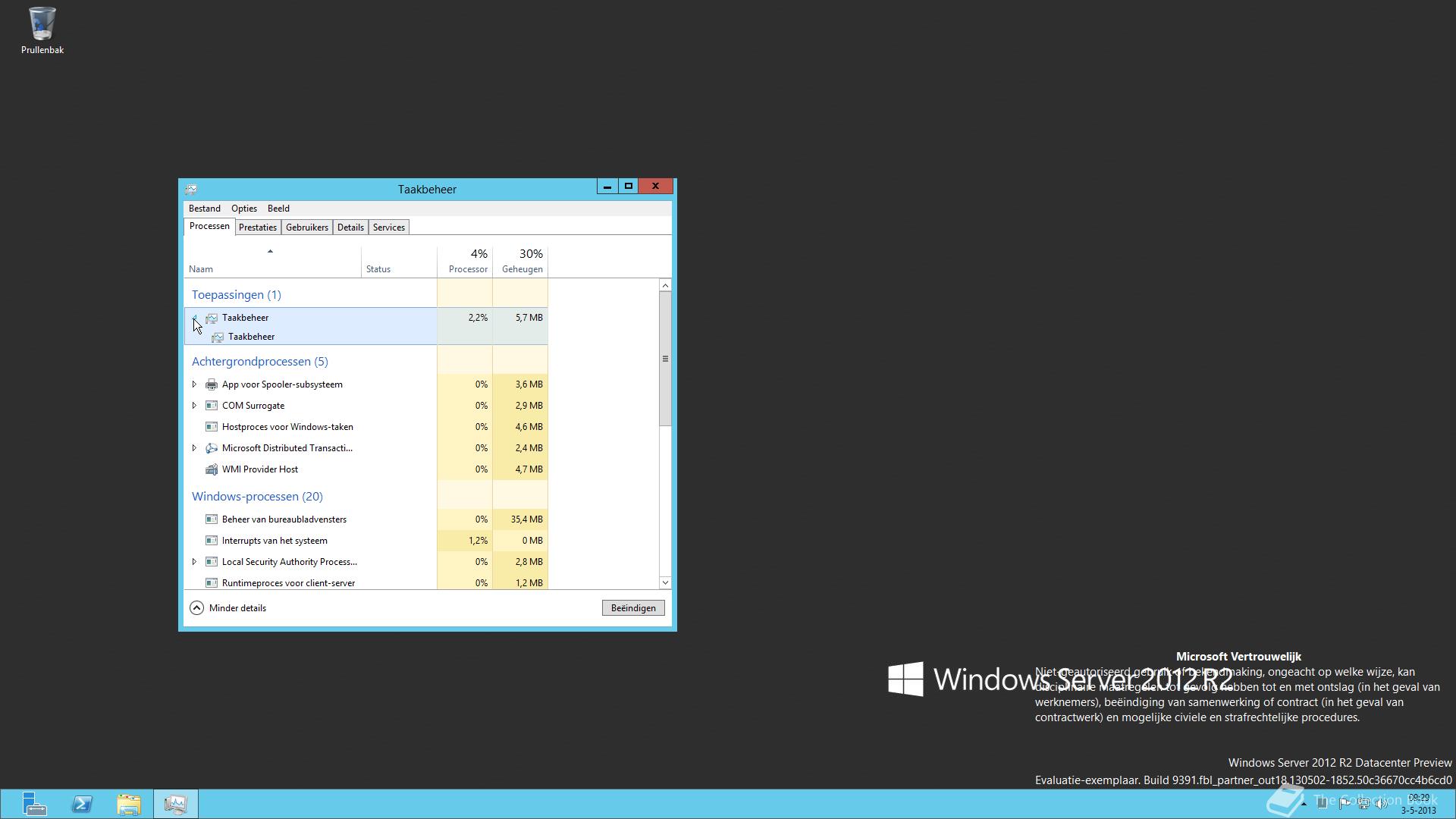Expand Microsoft Distributed Transaction row
Image resolution: width=1456 pixels, height=819 pixels.
pyautogui.click(x=194, y=448)
